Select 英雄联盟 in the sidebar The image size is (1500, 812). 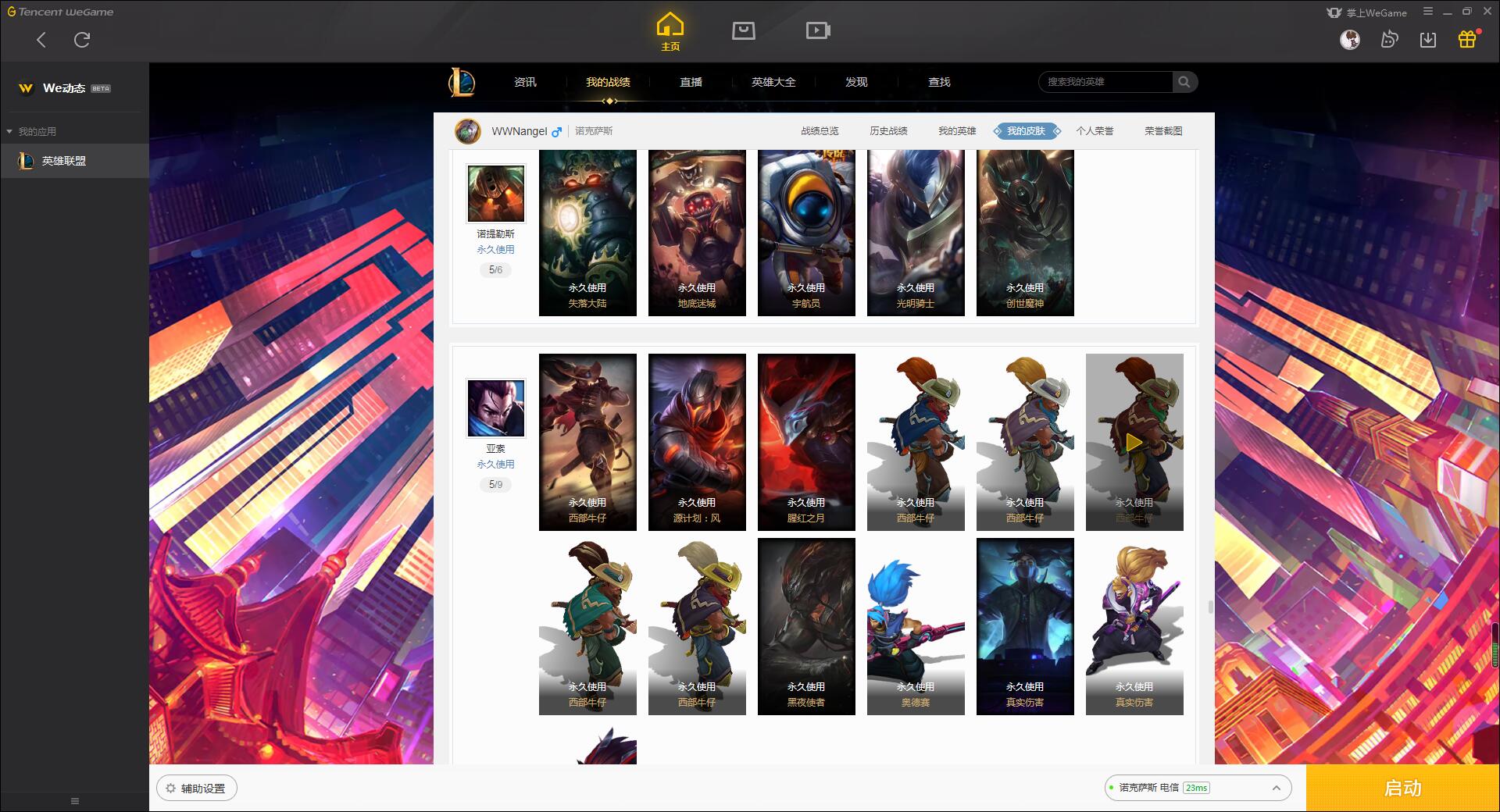pyautogui.click(x=75, y=161)
